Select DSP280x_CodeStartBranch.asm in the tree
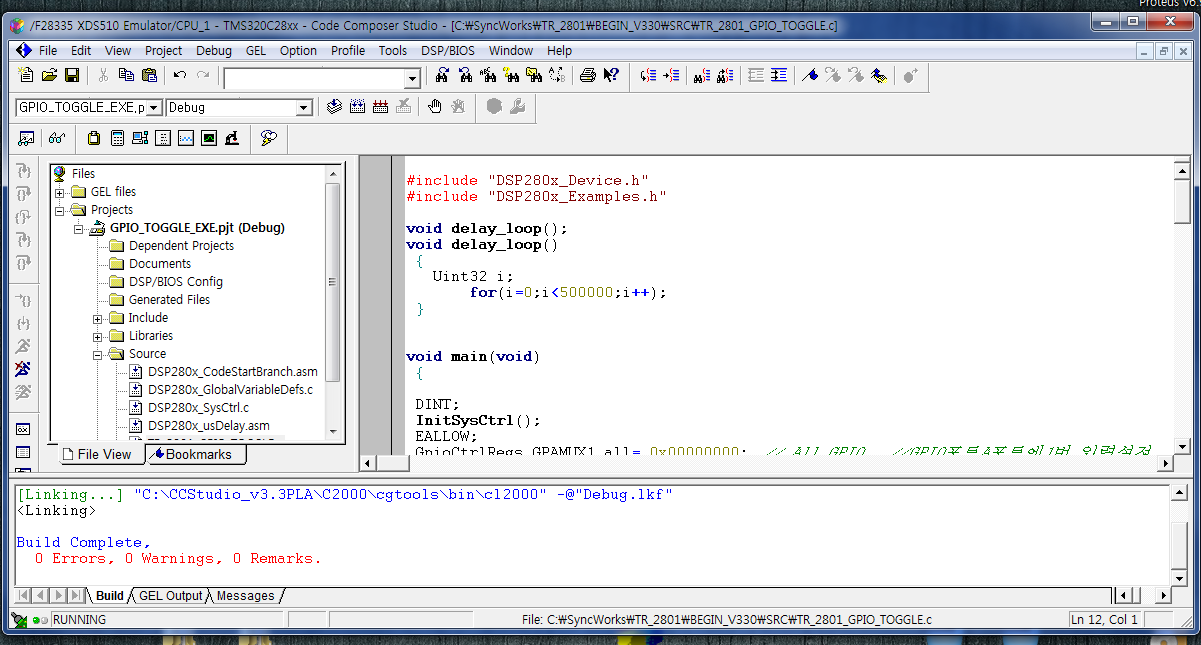This screenshot has height=645, width=1201. point(233,372)
